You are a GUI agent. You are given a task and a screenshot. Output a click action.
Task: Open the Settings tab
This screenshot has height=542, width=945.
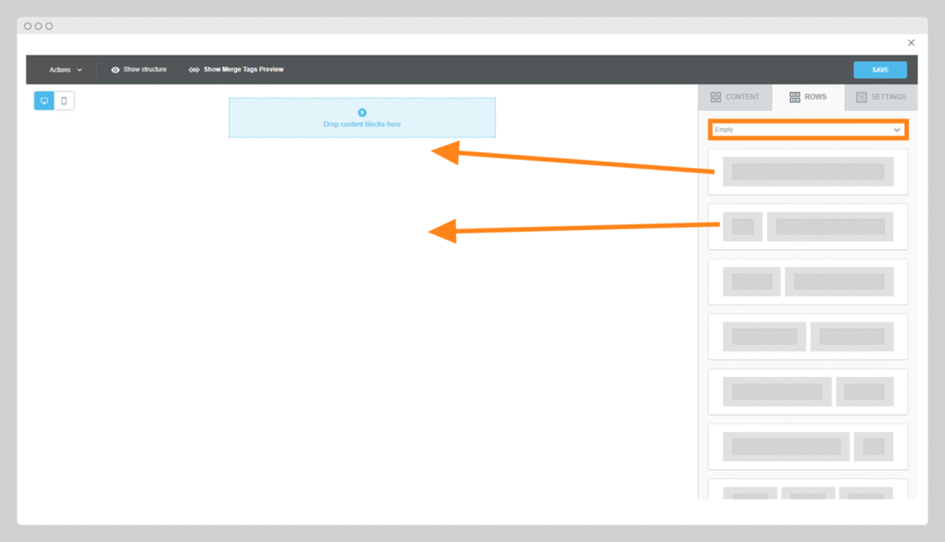click(x=881, y=97)
